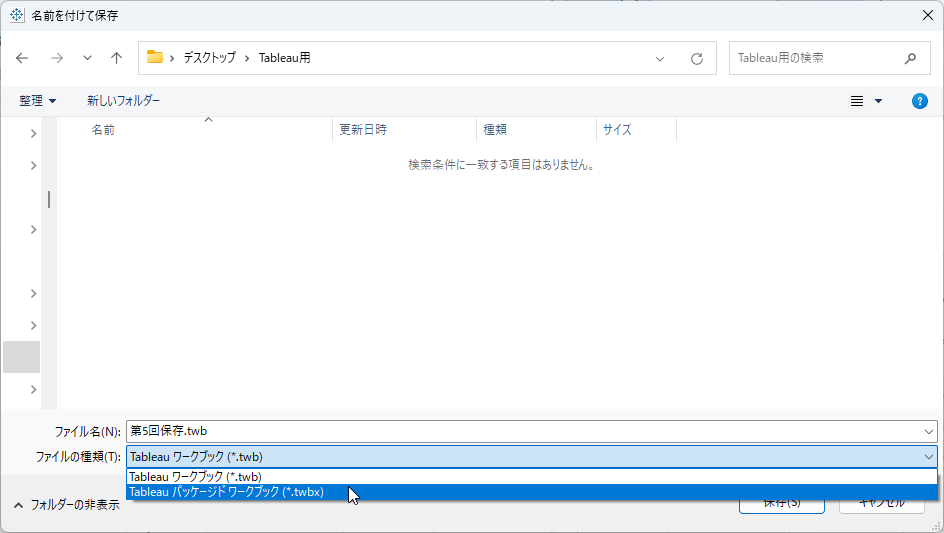Open the 整理 menu
The width and height of the screenshot is (944, 533).
[38, 101]
